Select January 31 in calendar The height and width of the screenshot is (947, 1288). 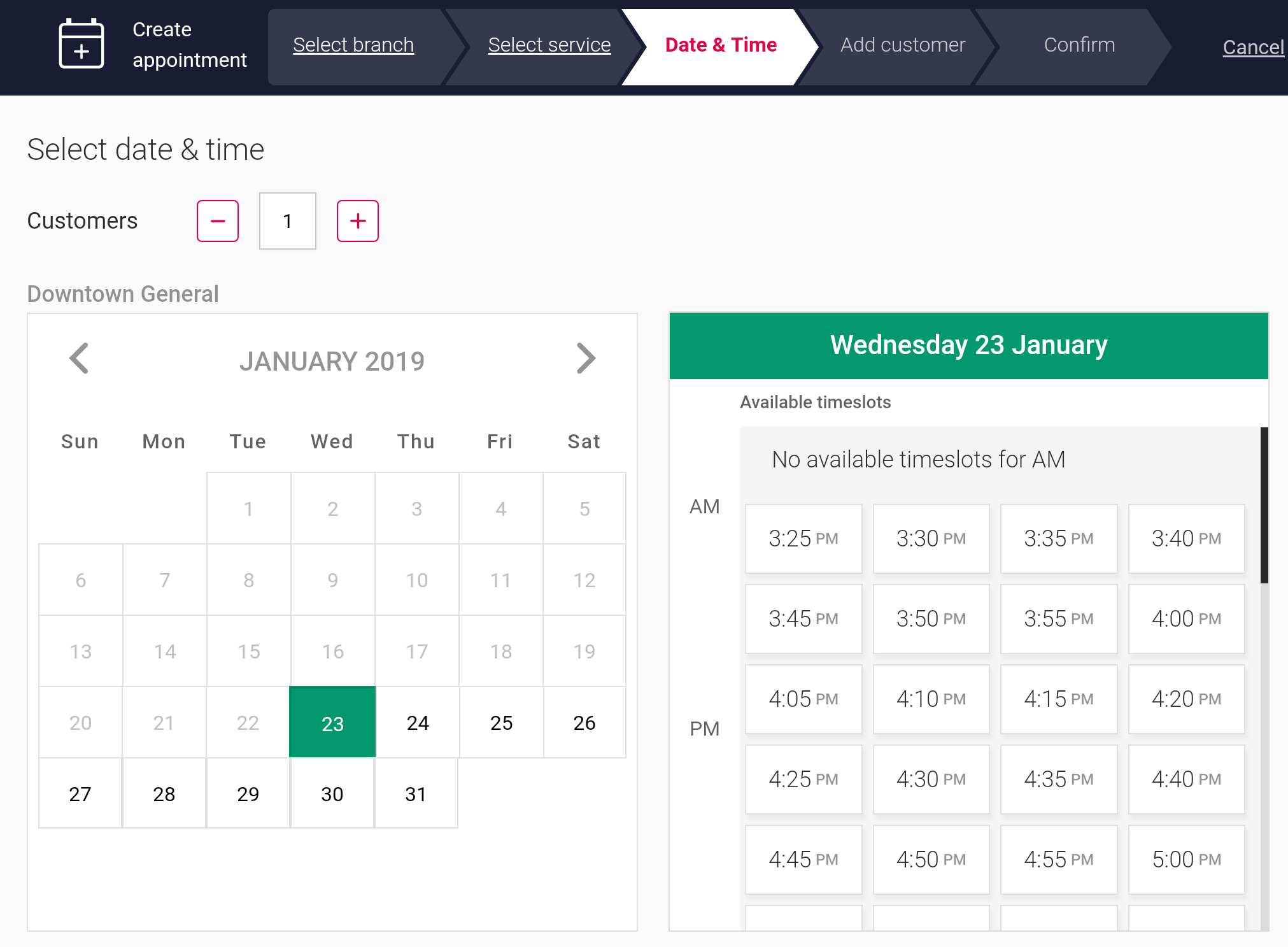[x=416, y=794]
